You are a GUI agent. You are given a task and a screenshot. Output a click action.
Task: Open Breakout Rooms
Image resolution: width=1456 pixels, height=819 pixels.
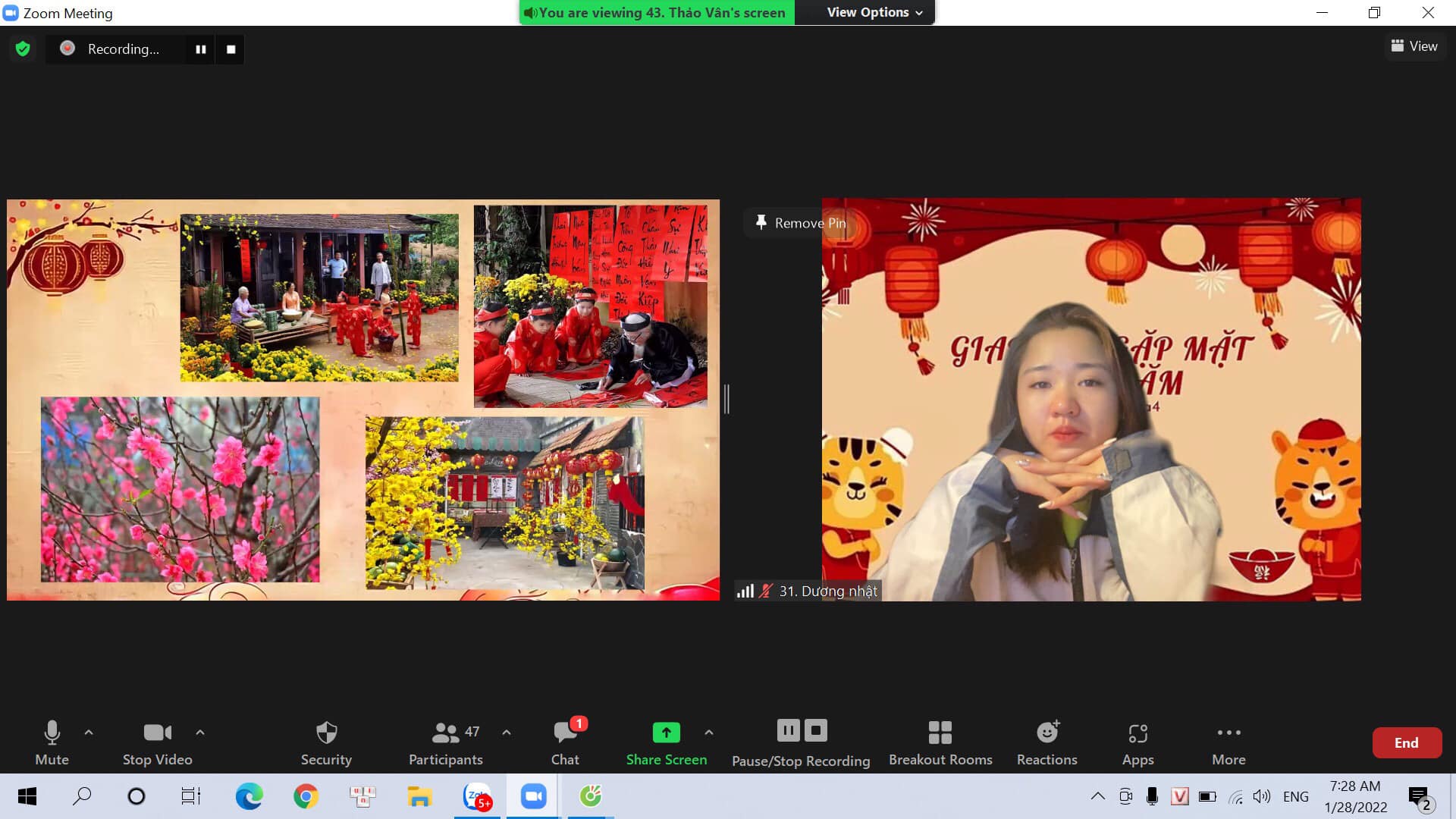tap(940, 743)
